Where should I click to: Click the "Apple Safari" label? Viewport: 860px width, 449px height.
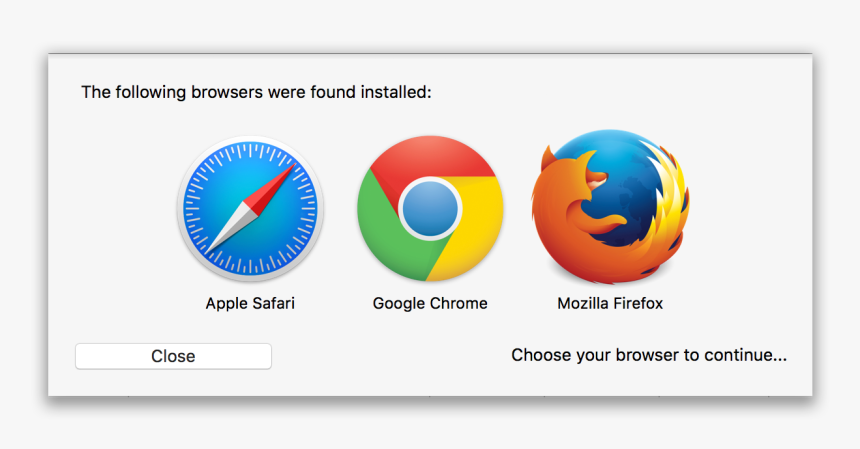point(250,303)
